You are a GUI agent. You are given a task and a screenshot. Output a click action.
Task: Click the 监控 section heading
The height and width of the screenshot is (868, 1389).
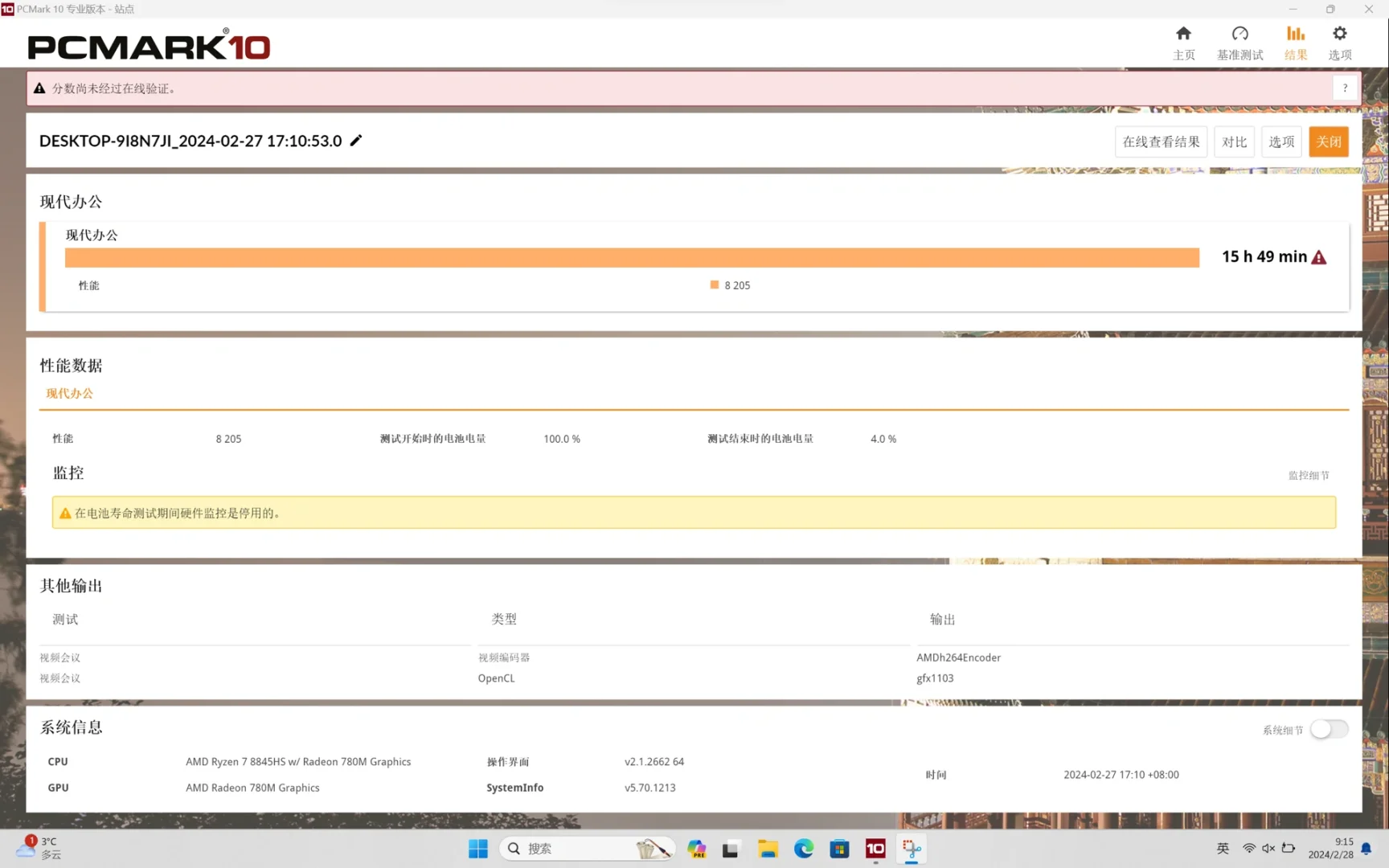[68, 473]
